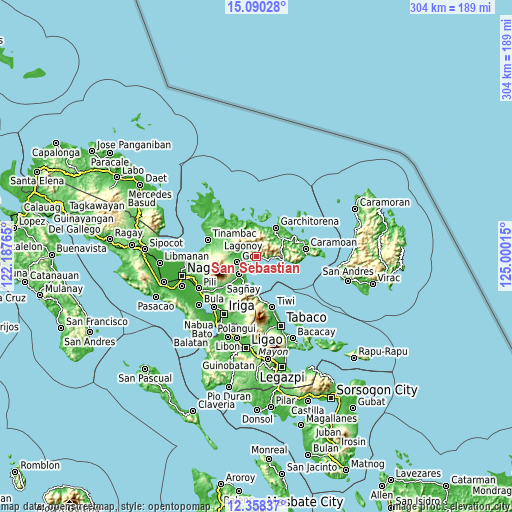The height and width of the screenshot is (512, 512).
Task: Click the Romblon town label
Action: 40,465
